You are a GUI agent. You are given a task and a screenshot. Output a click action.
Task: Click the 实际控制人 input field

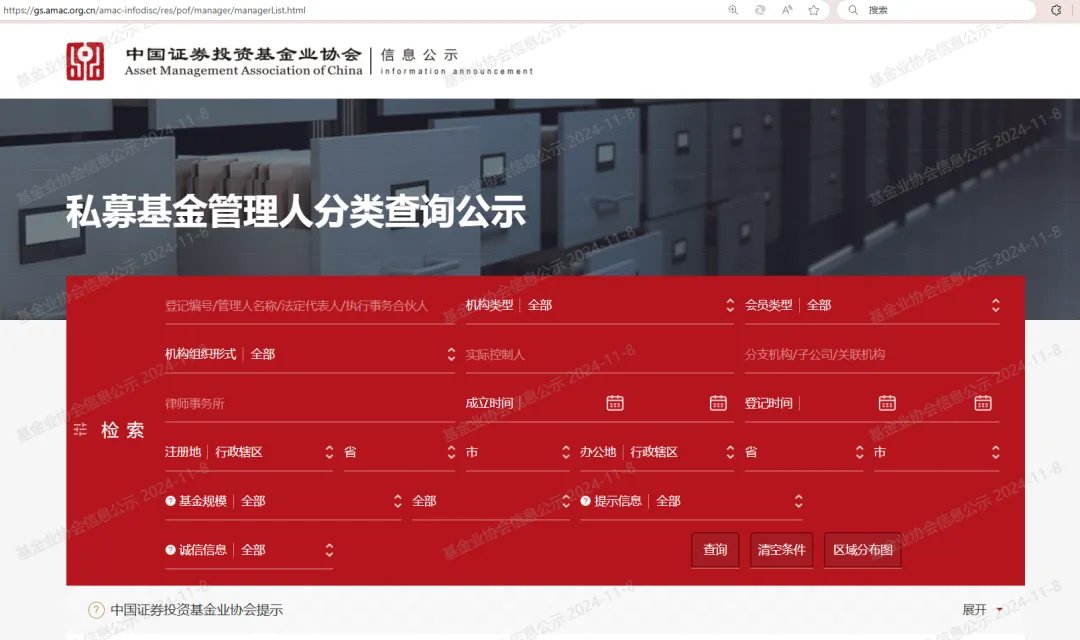[x=599, y=354]
